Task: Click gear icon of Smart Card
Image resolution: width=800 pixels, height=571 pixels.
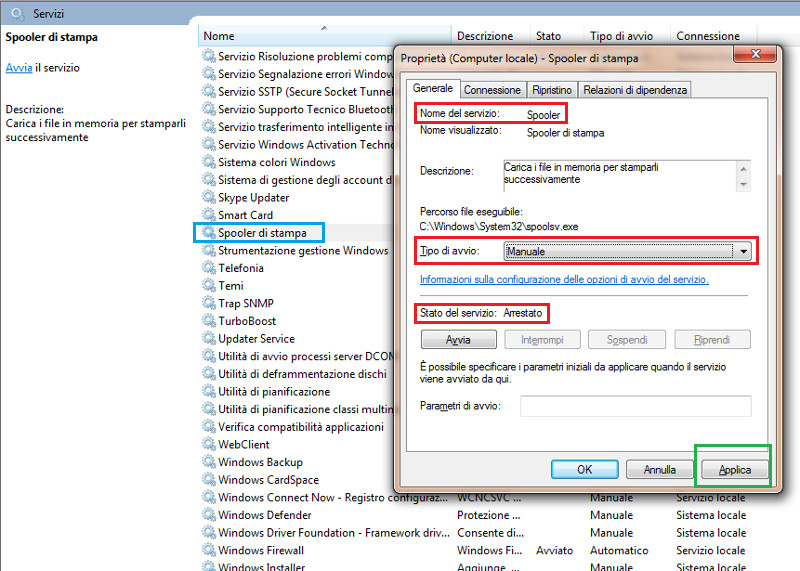Action: click(x=209, y=214)
